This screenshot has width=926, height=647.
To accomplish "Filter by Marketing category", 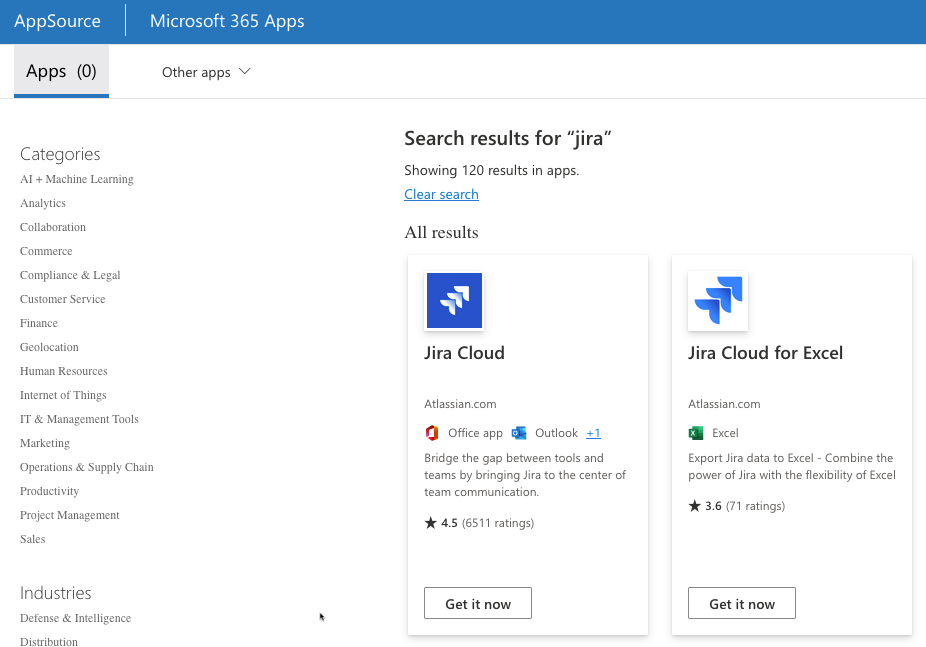I will pos(45,443).
